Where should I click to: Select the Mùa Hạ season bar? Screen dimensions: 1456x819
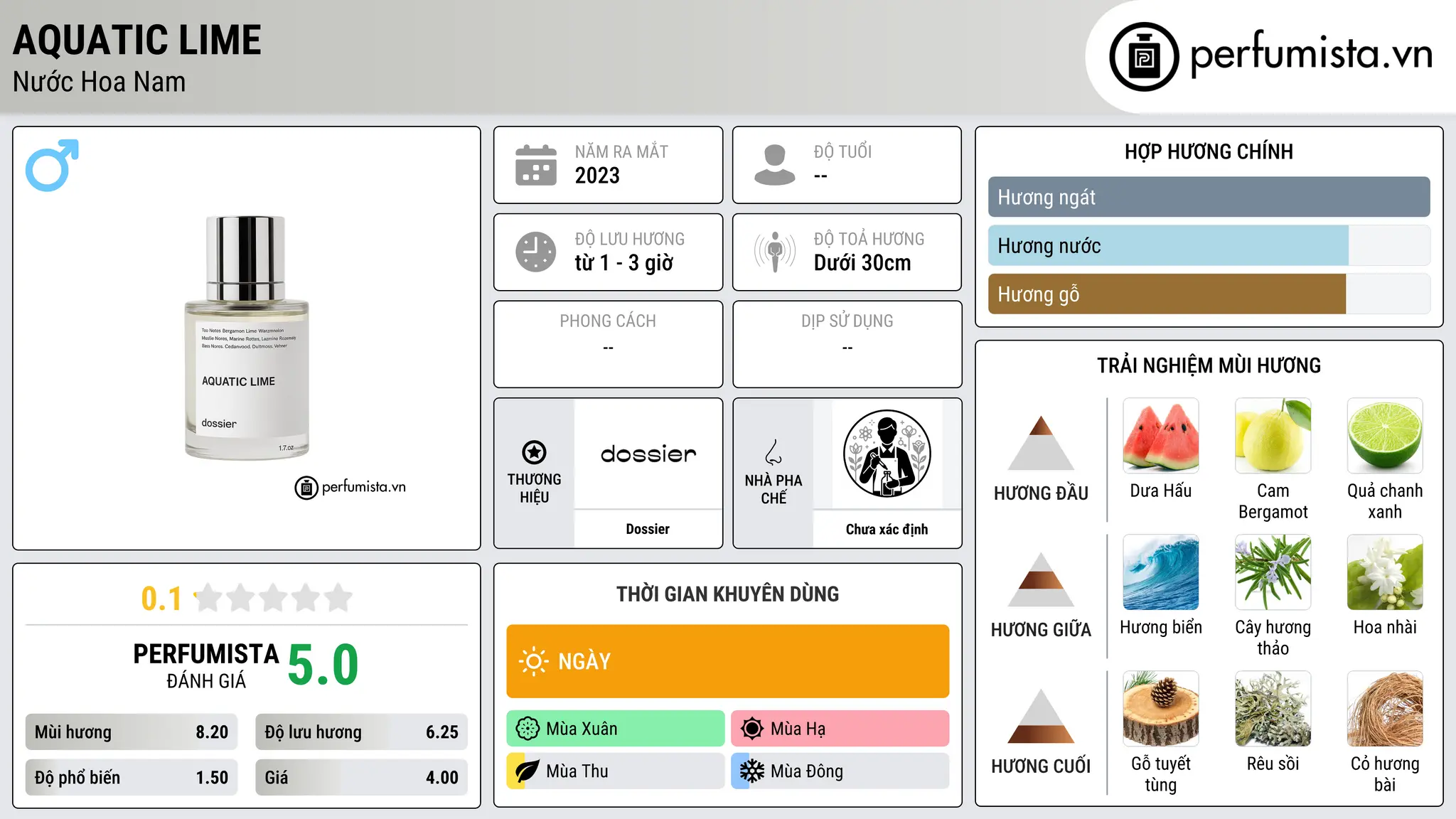[x=840, y=729]
